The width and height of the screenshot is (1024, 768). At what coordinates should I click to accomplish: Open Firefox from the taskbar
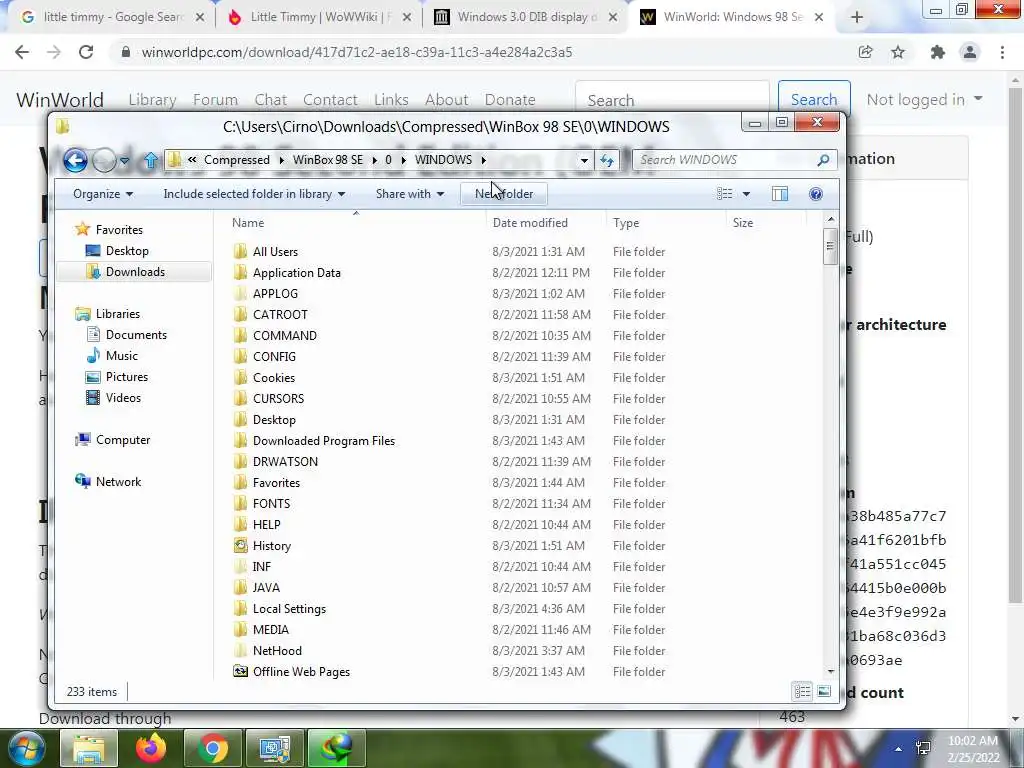[x=151, y=748]
